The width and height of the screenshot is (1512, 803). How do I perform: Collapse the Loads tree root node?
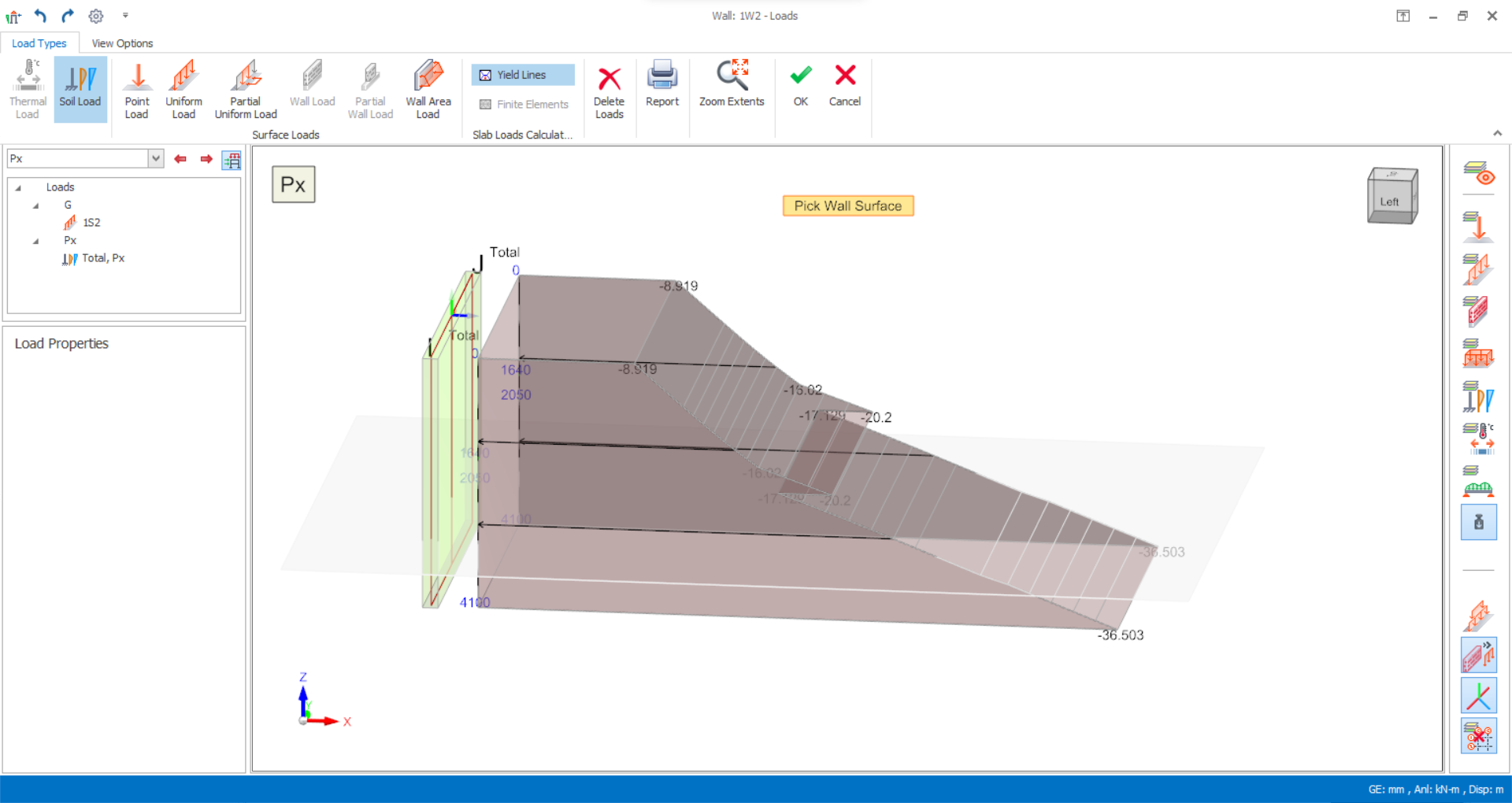coord(18,188)
